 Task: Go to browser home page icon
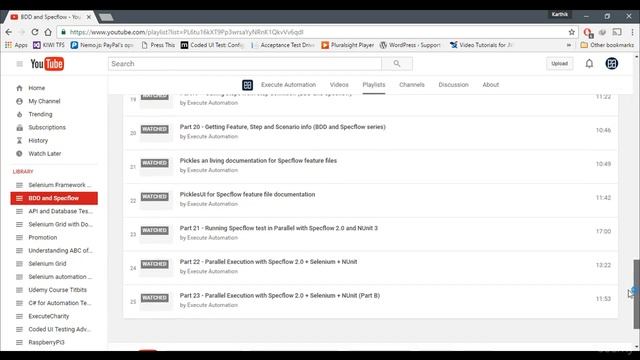48,32
